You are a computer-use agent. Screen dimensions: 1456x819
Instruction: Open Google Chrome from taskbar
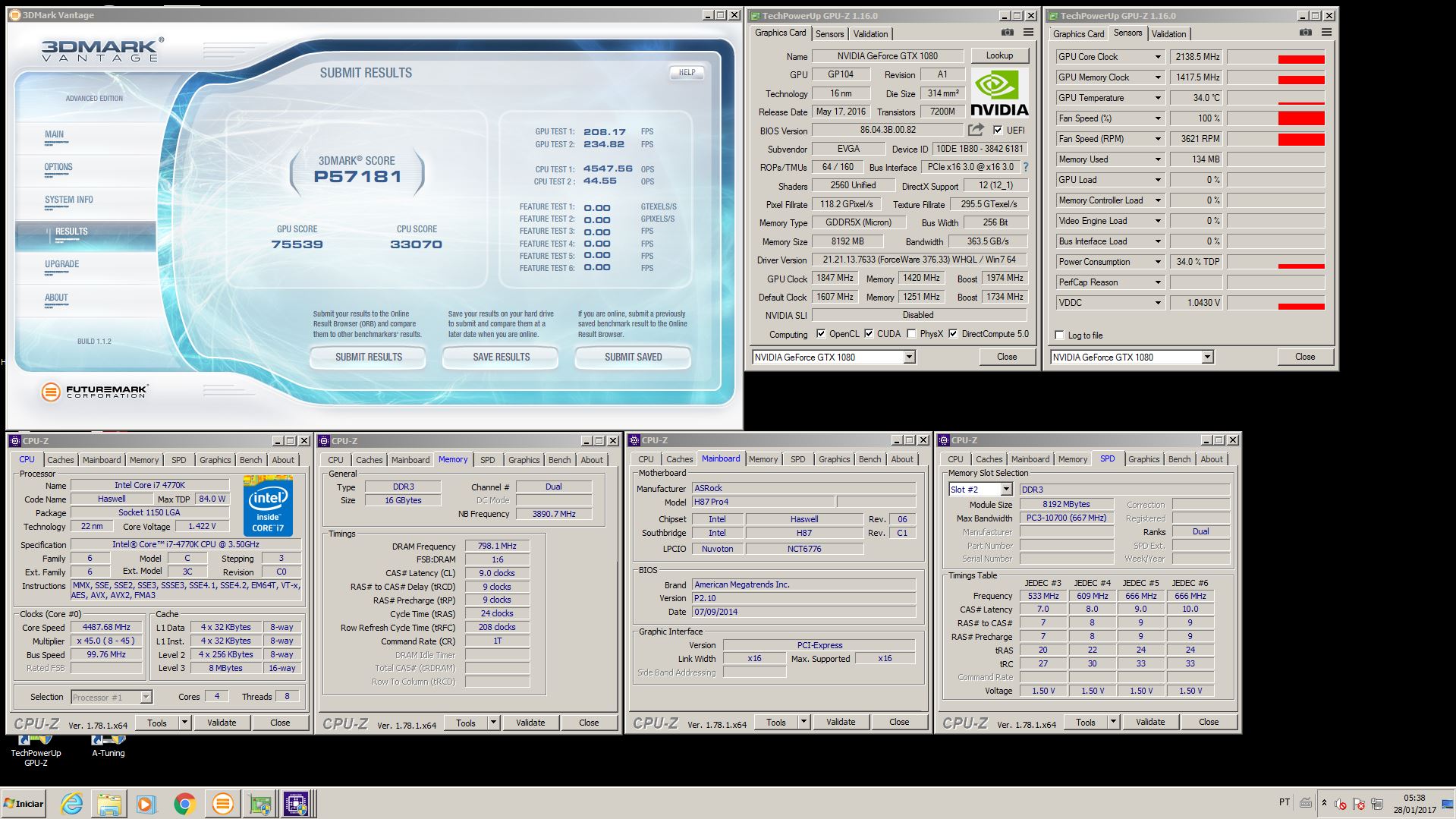[x=184, y=804]
